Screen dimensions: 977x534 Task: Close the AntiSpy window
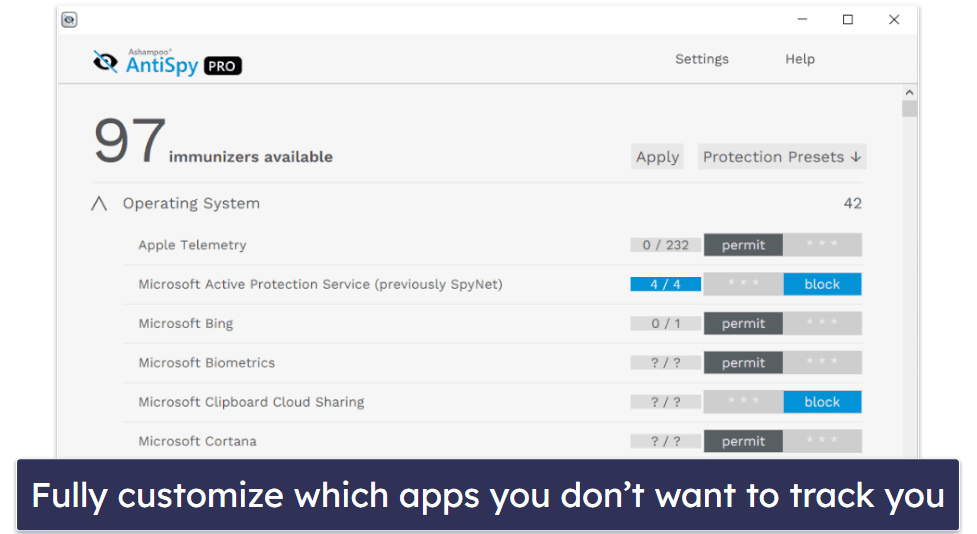coord(894,20)
